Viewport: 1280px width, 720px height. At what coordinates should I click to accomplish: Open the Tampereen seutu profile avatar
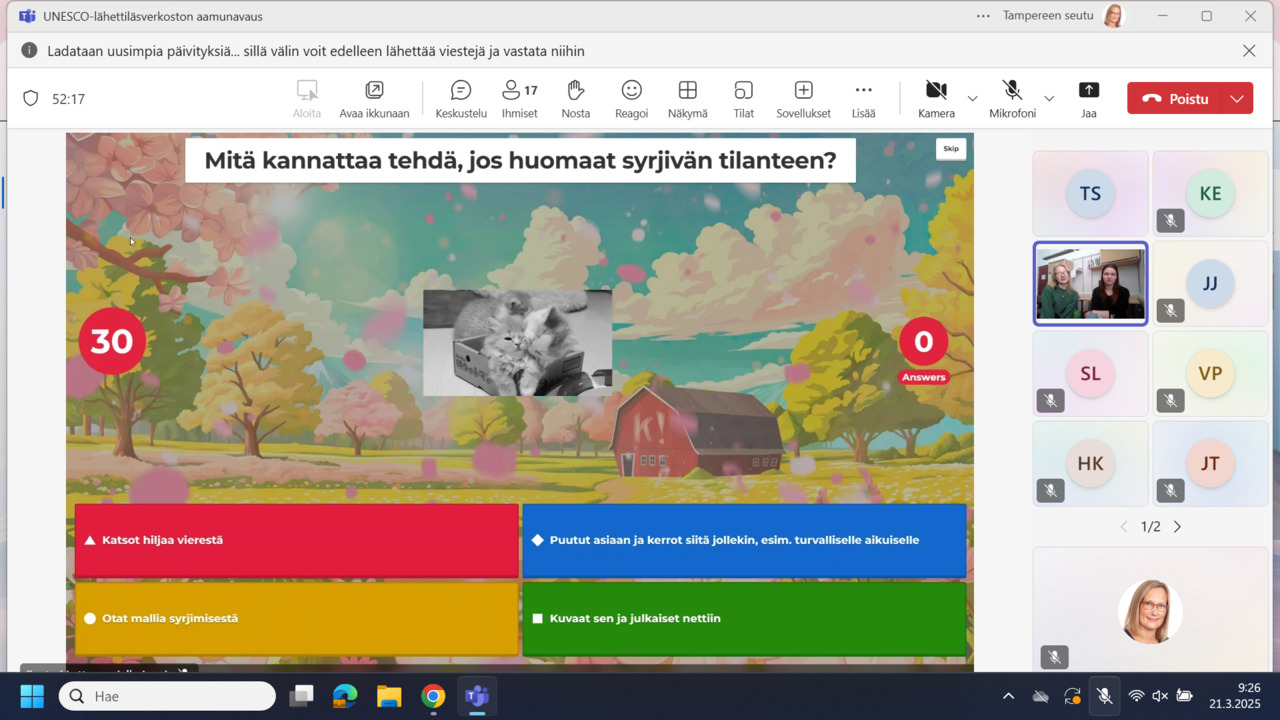[x=1113, y=16]
